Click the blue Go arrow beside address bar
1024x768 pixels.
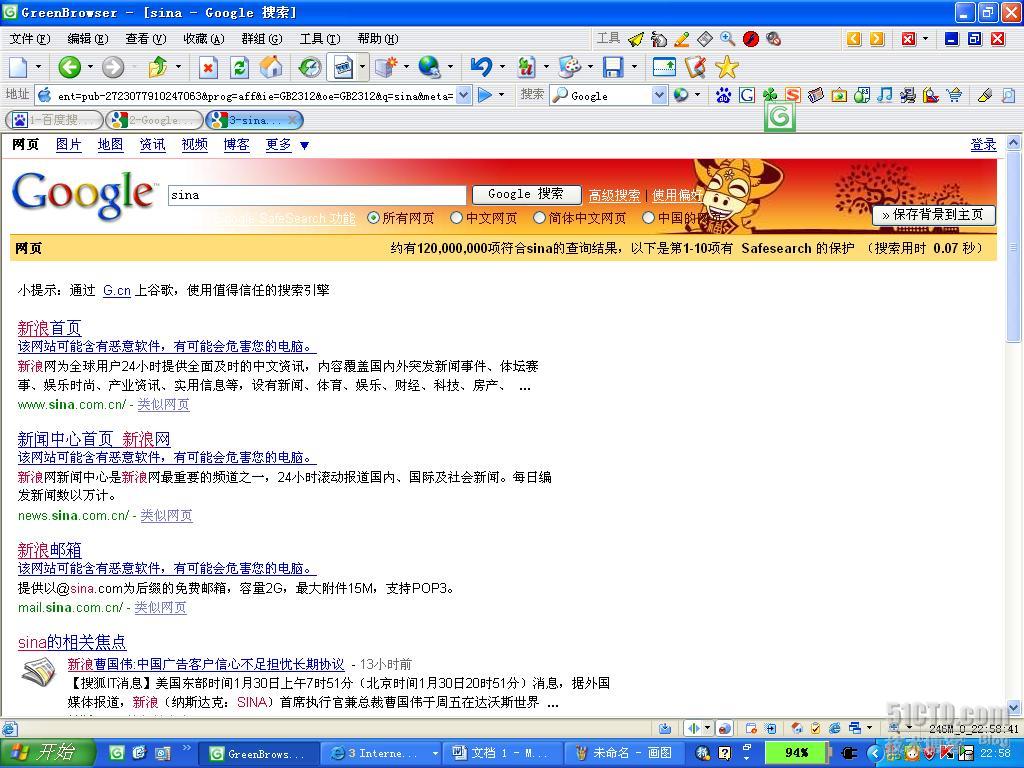[x=485, y=95]
